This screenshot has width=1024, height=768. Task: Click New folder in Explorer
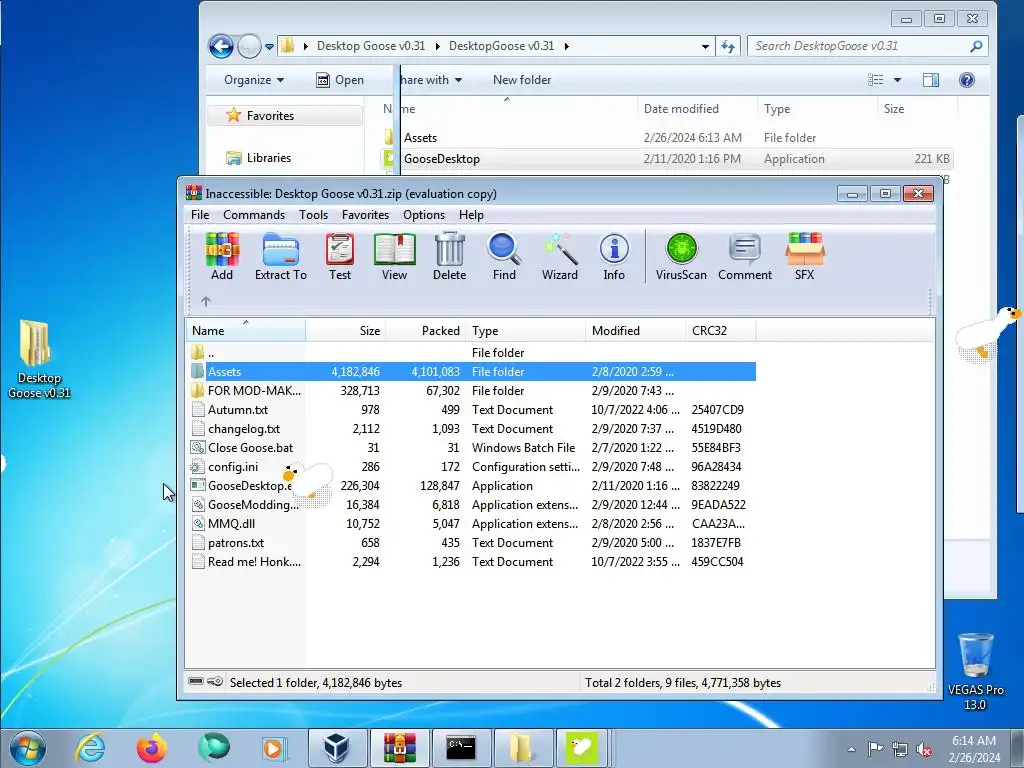[x=522, y=80]
